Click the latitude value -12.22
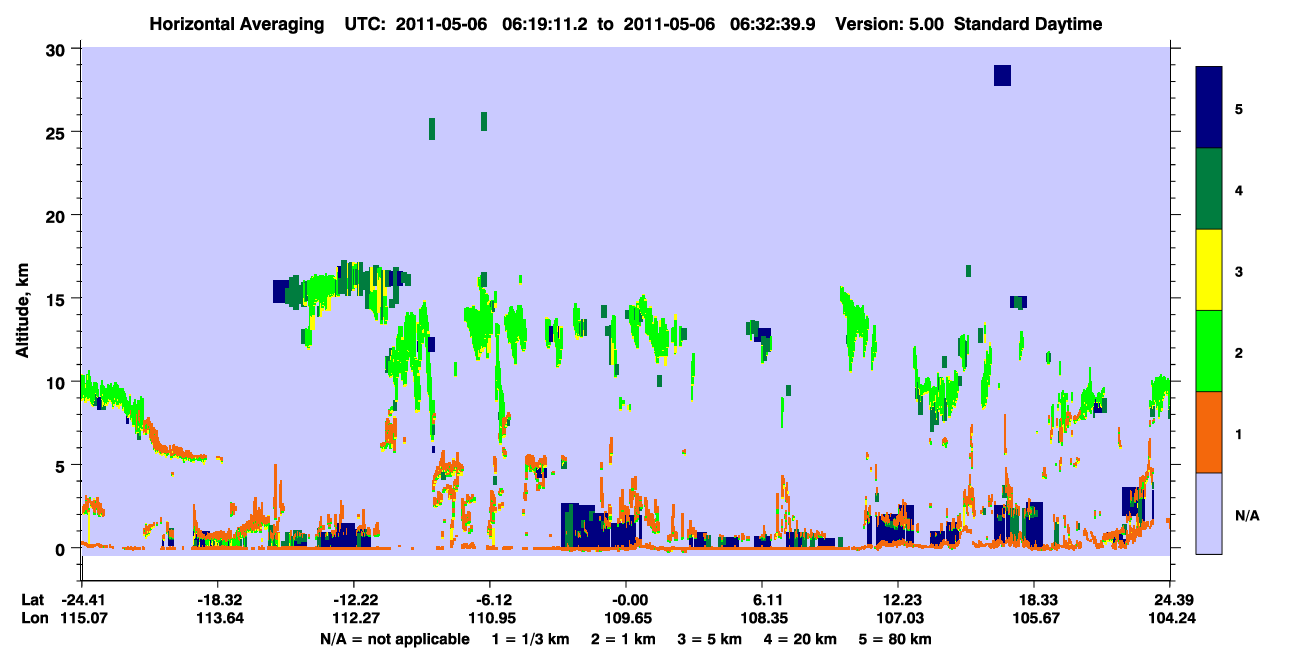Image resolution: width=1300 pixels, height=667 pixels. coord(353,600)
